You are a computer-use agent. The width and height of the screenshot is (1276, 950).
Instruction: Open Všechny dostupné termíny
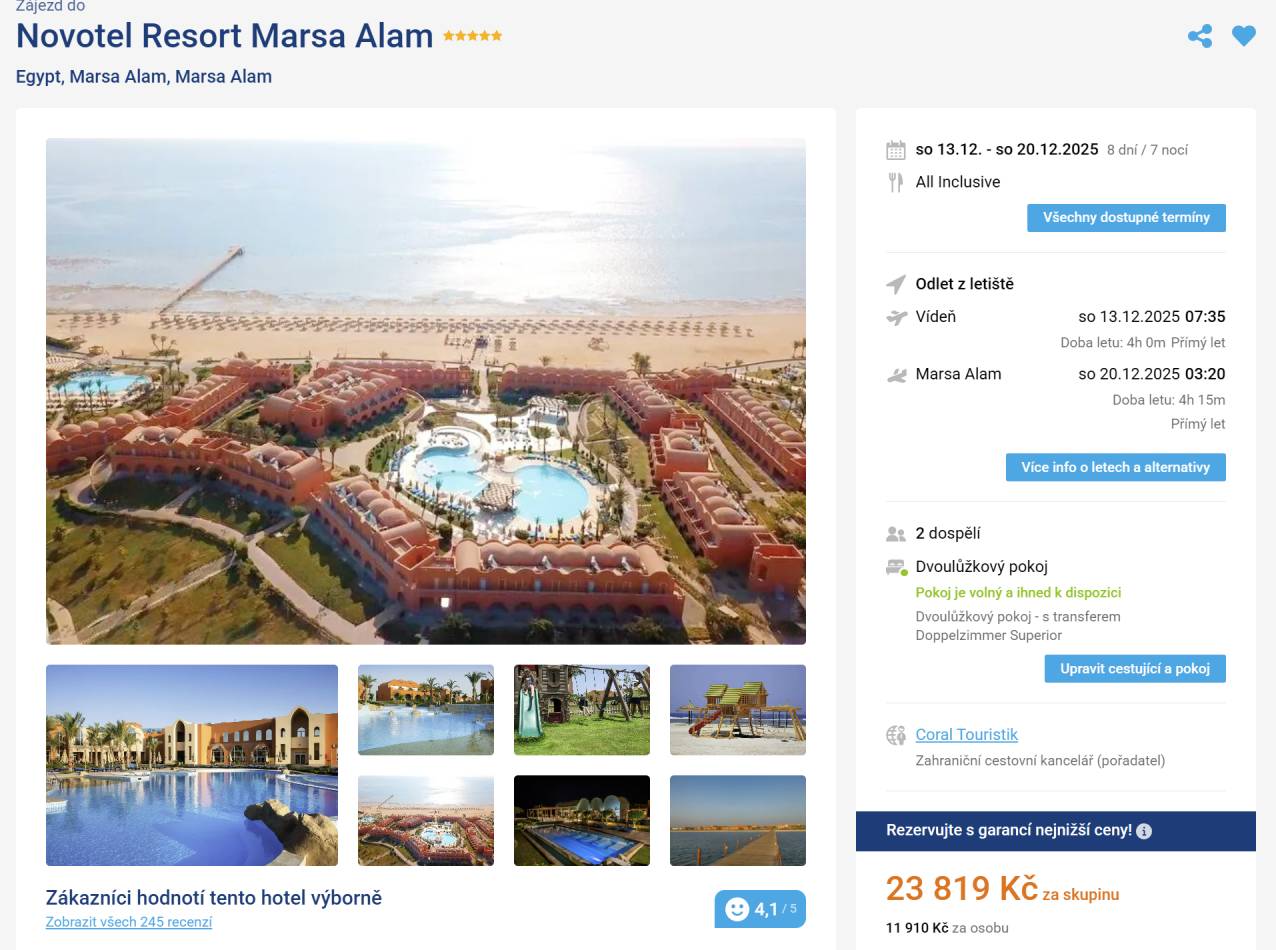(1126, 218)
